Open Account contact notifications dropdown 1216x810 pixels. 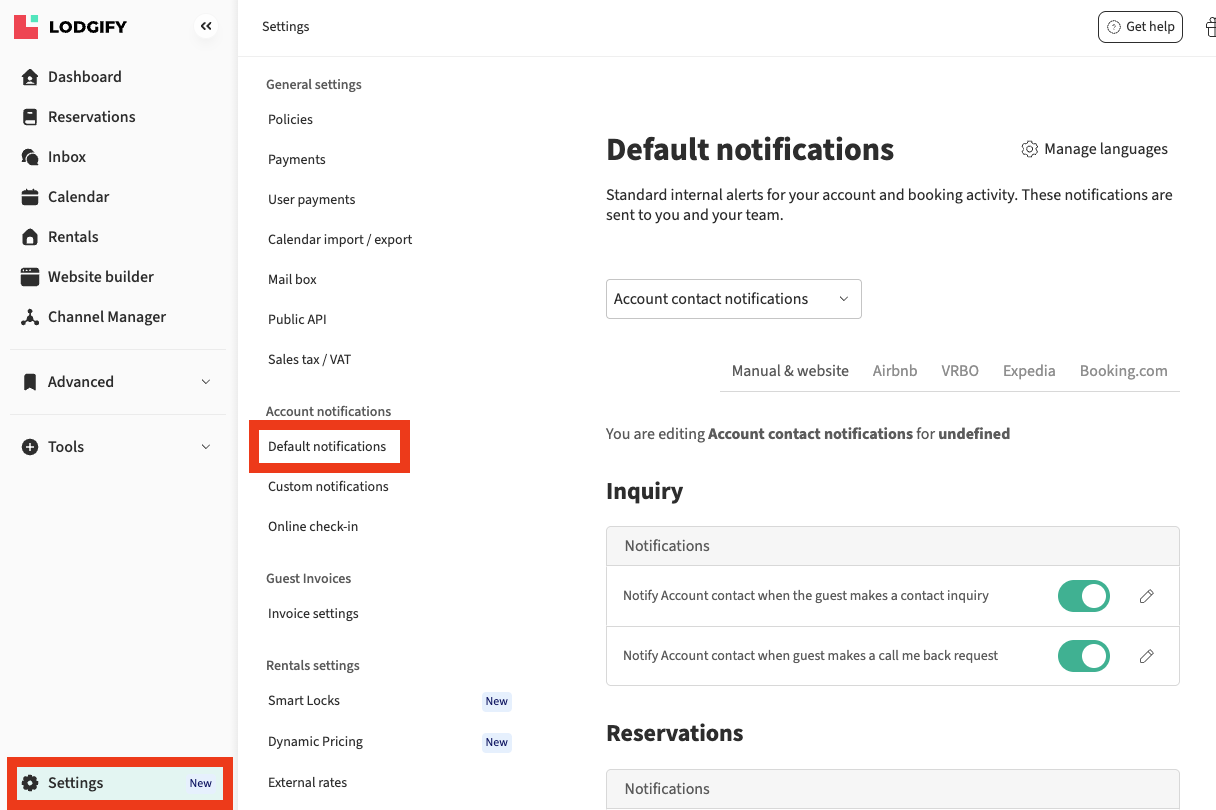[733, 299]
